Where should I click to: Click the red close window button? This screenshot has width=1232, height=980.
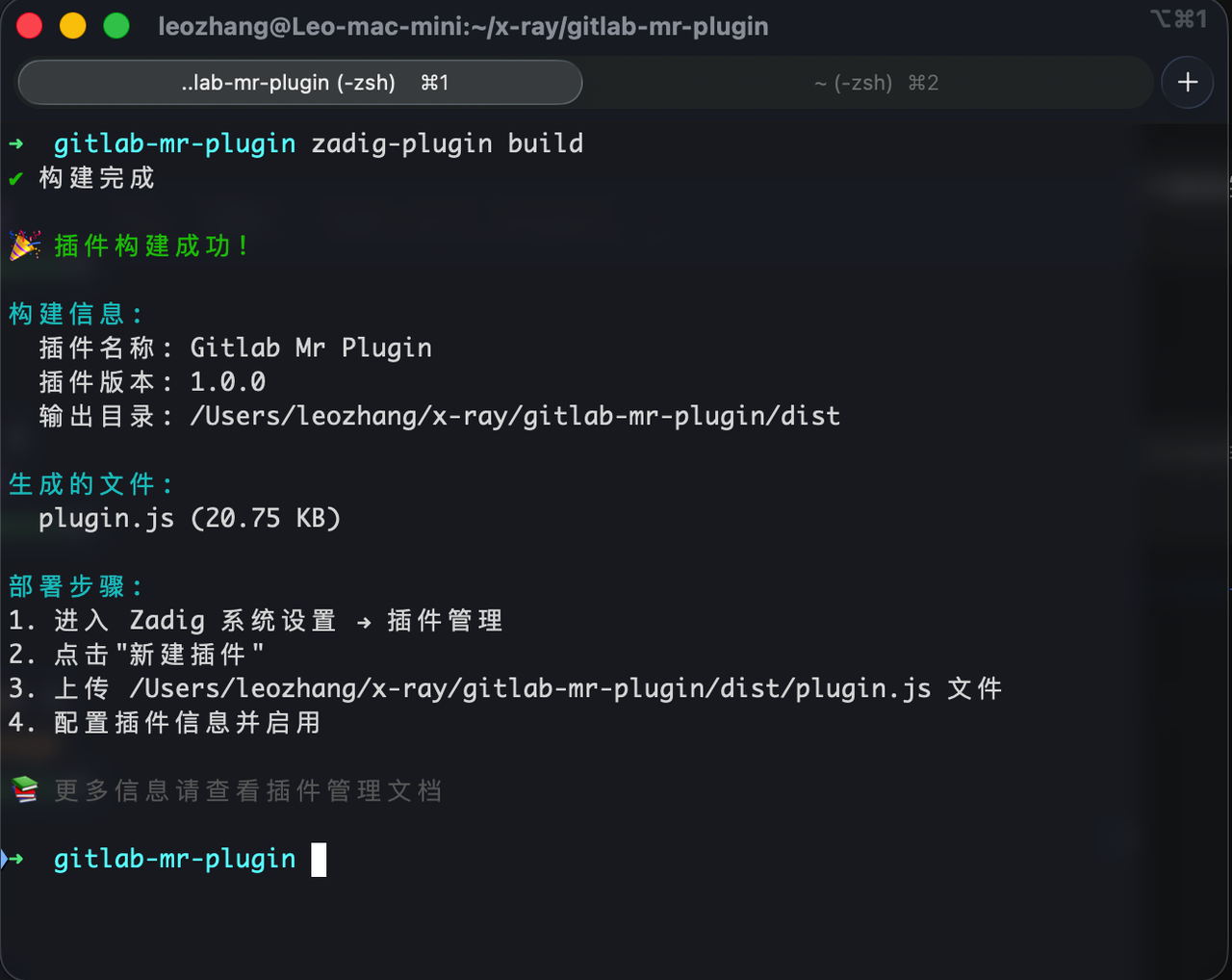click(30, 26)
